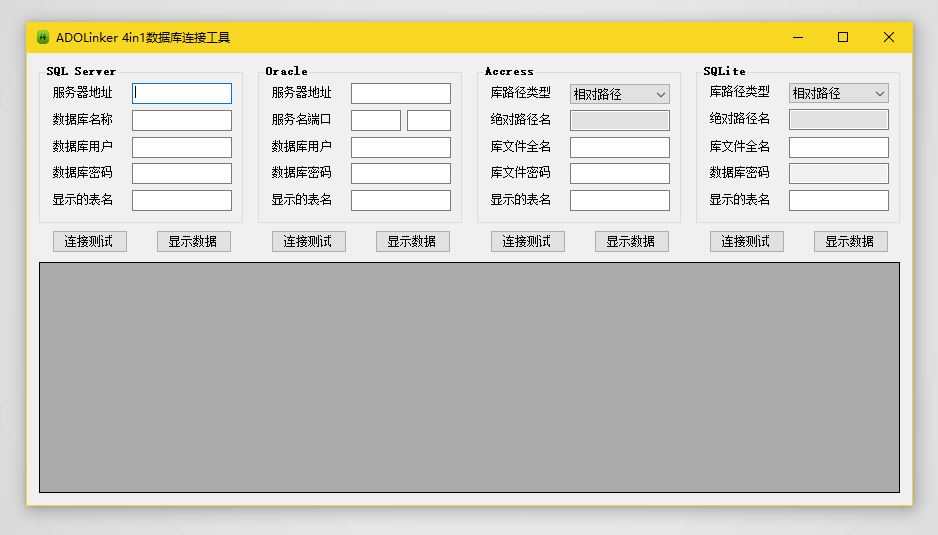Screen dimensions: 938x535
Task: Maximize the ADOLinker window
Action: 843,37
